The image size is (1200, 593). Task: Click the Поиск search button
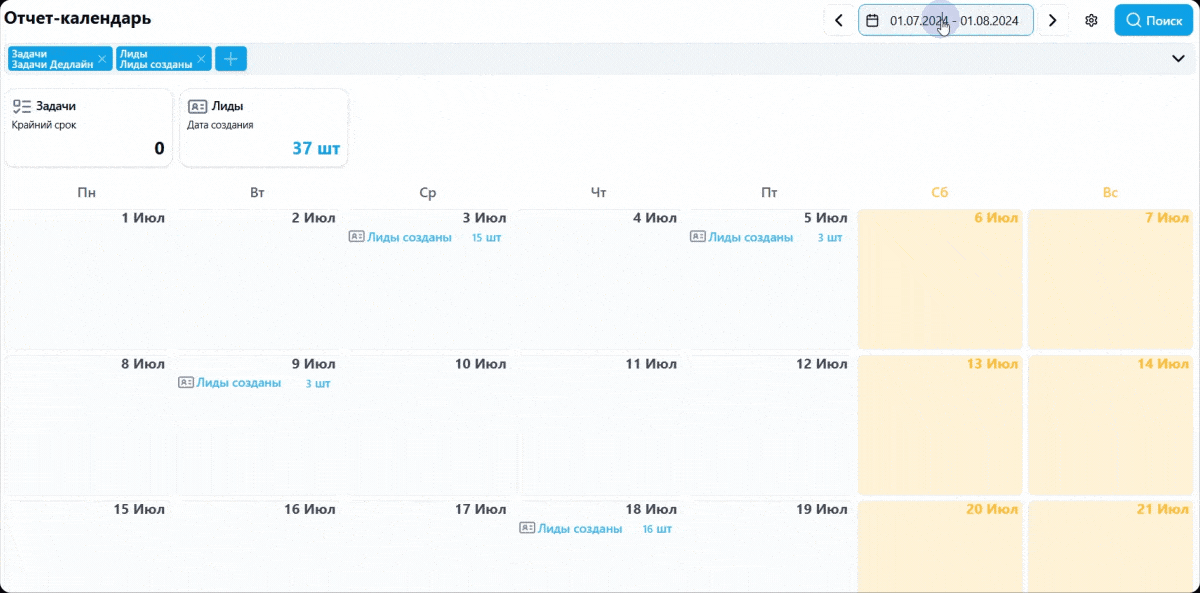tap(1154, 20)
